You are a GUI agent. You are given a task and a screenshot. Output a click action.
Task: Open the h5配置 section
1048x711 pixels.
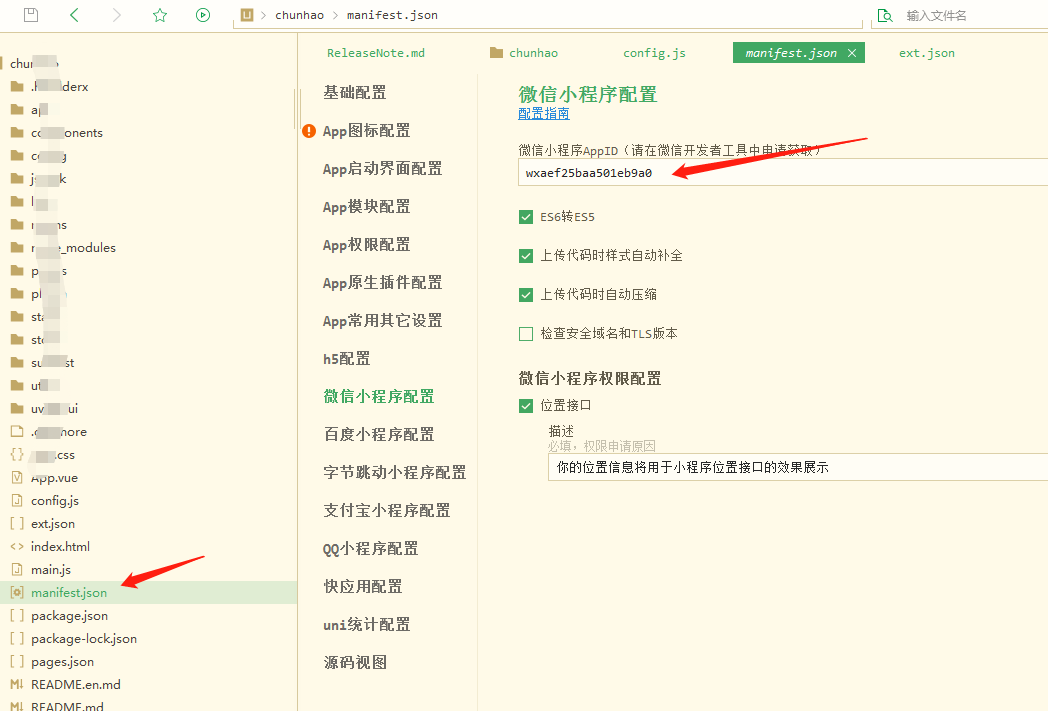click(x=346, y=359)
